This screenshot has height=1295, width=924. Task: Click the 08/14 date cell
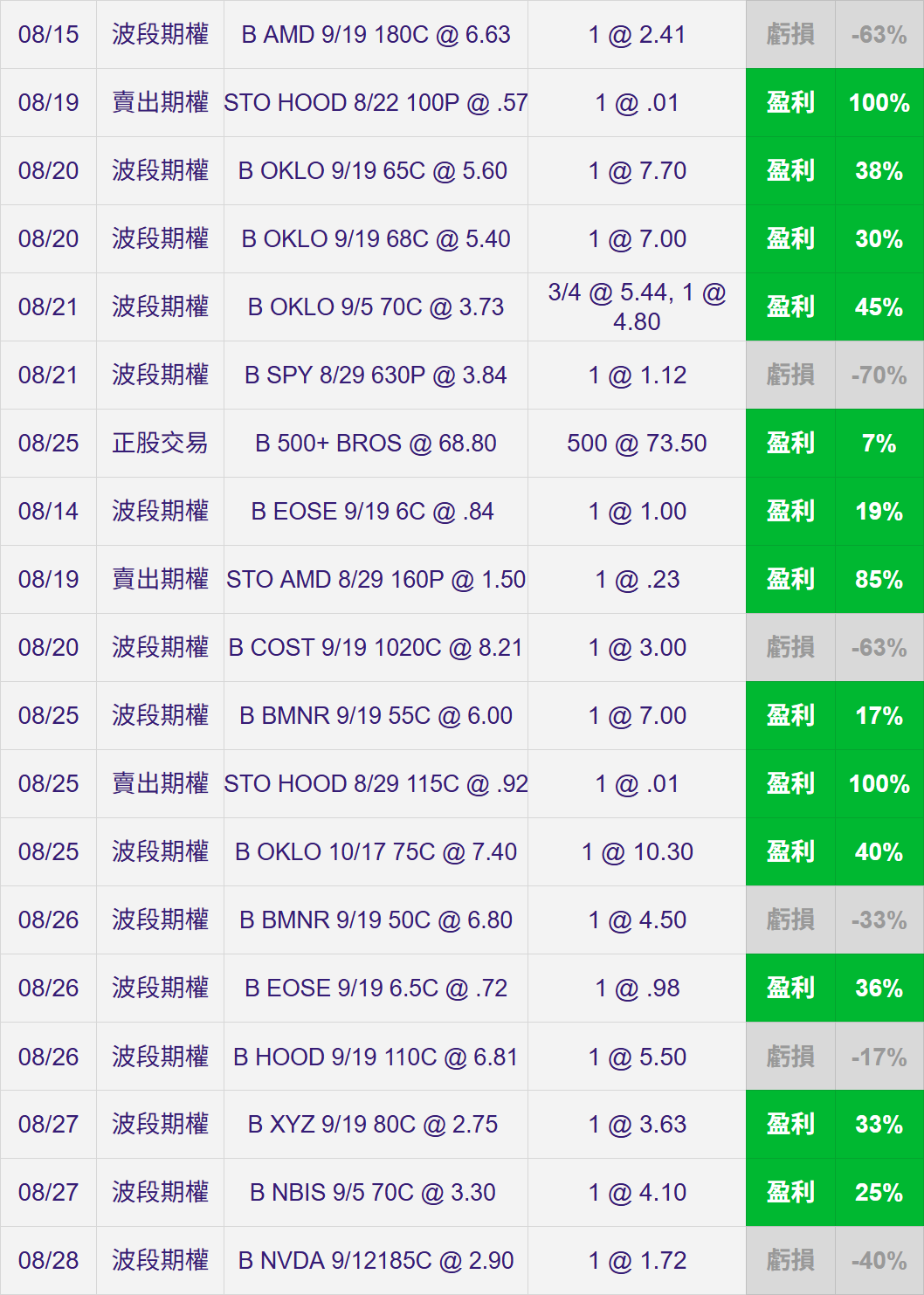coord(48,512)
